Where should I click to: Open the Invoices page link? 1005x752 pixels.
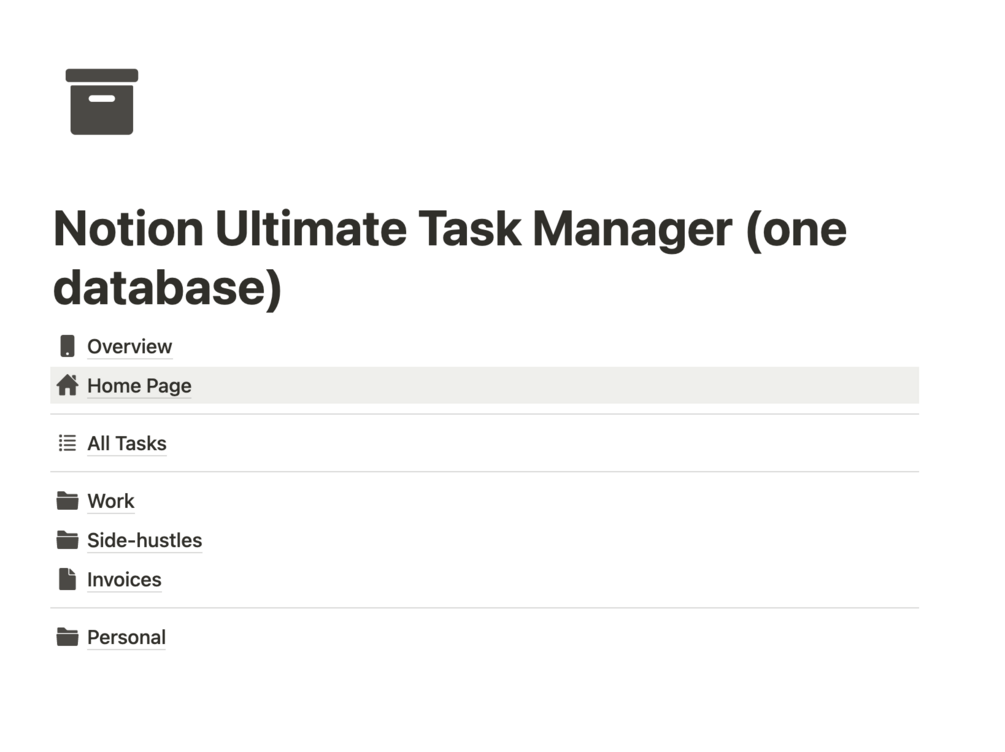[x=124, y=579]
